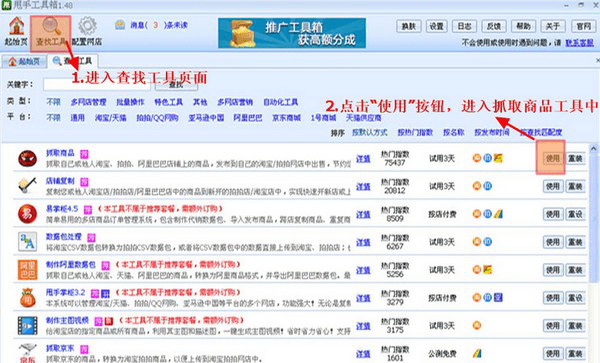Click the list scrollbar up arrow
The image size is (600, 363).
[593, 148]
